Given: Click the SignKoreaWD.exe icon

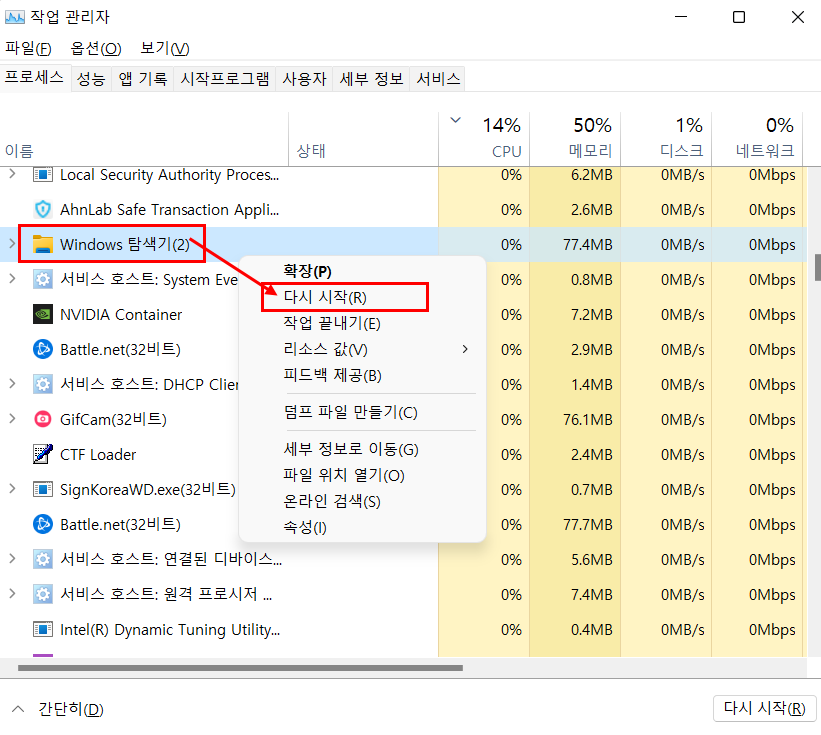Looking at the screenshot, I should coord(42,489).
